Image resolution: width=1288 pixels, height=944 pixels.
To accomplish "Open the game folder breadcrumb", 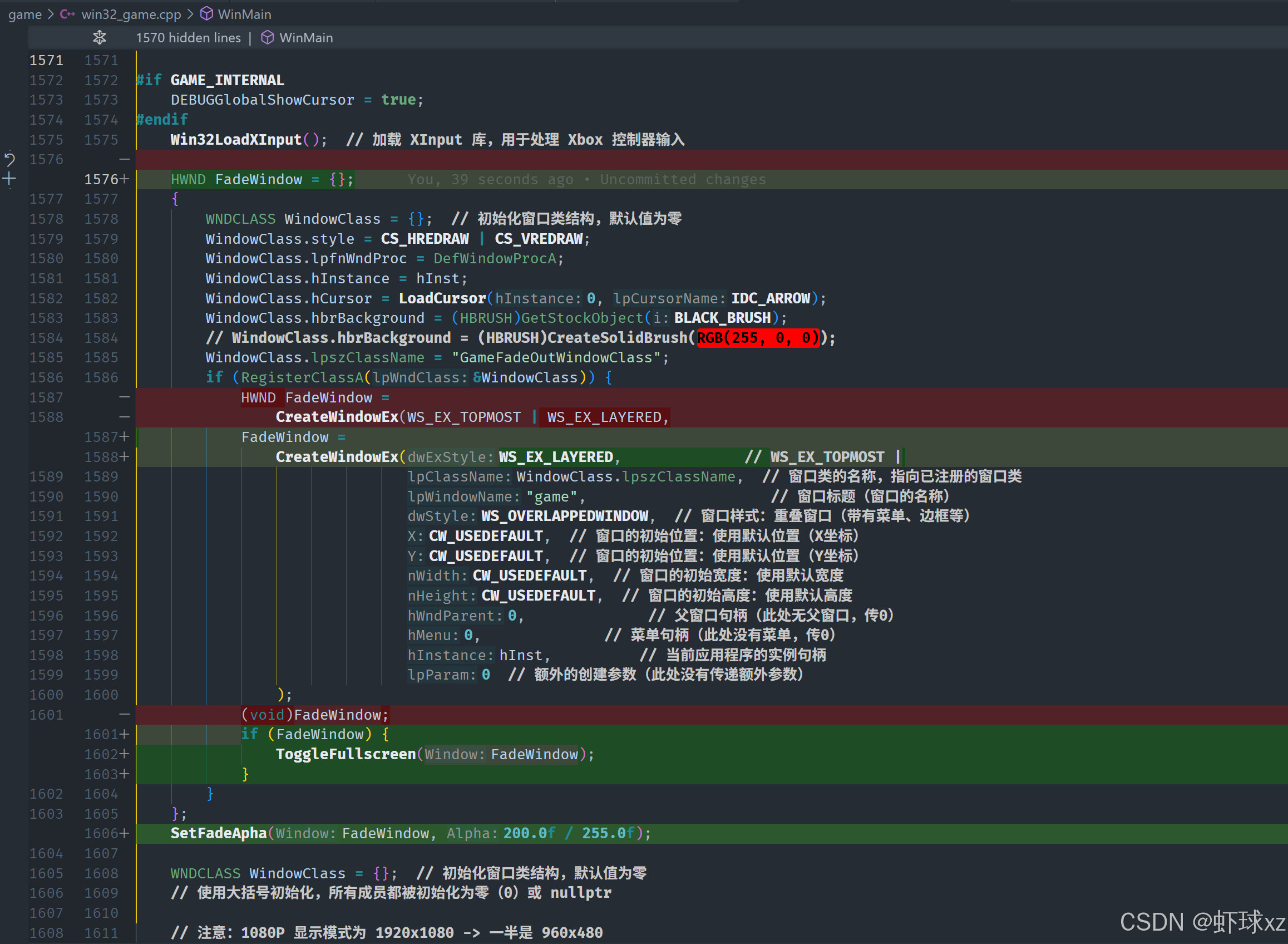I will click(25, 14).
